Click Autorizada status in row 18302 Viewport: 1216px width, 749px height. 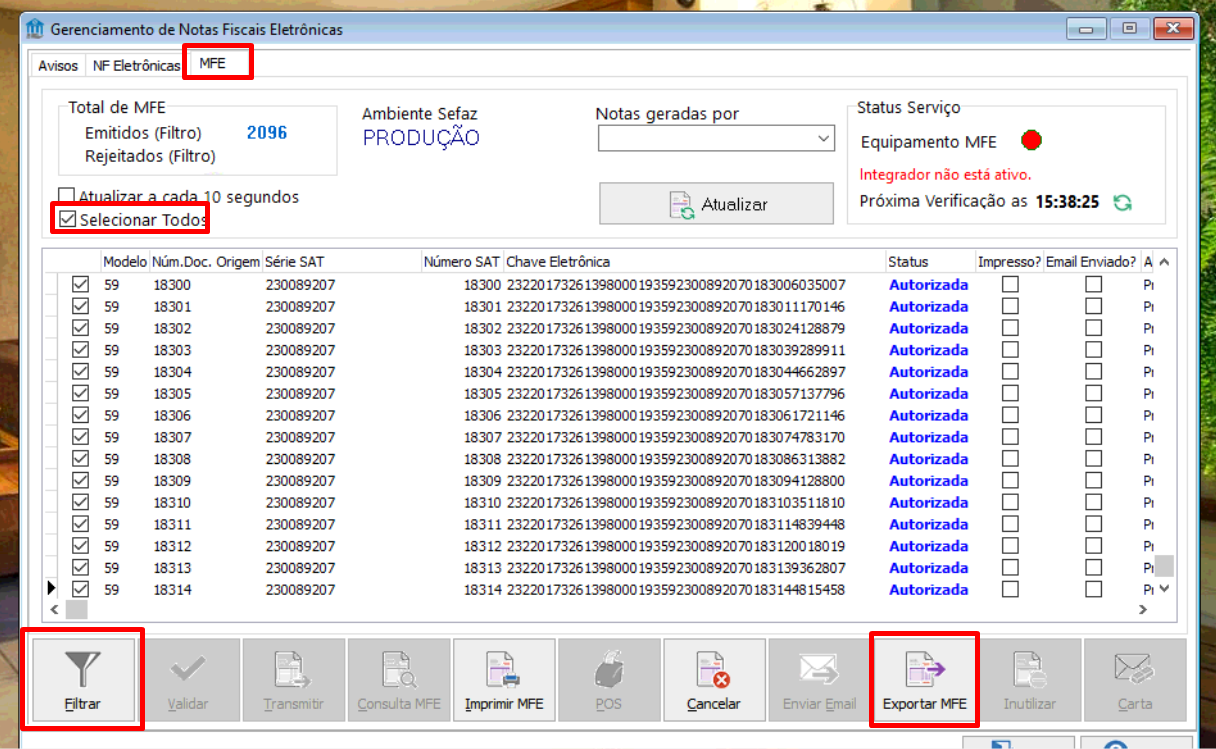coord(929,328)
